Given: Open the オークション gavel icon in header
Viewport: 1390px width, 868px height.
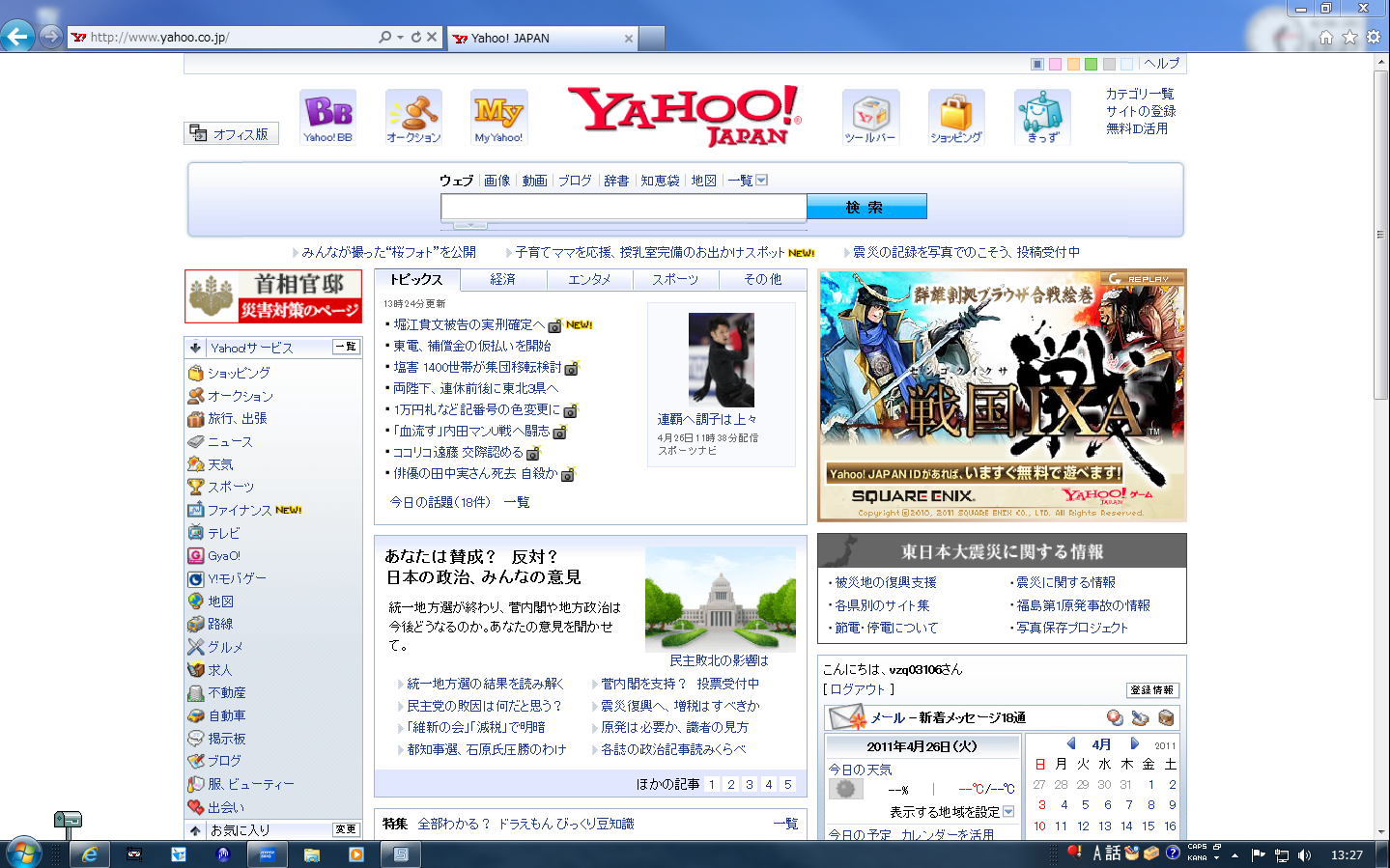Looking at the screenshot, I should [x=413, y=117].
